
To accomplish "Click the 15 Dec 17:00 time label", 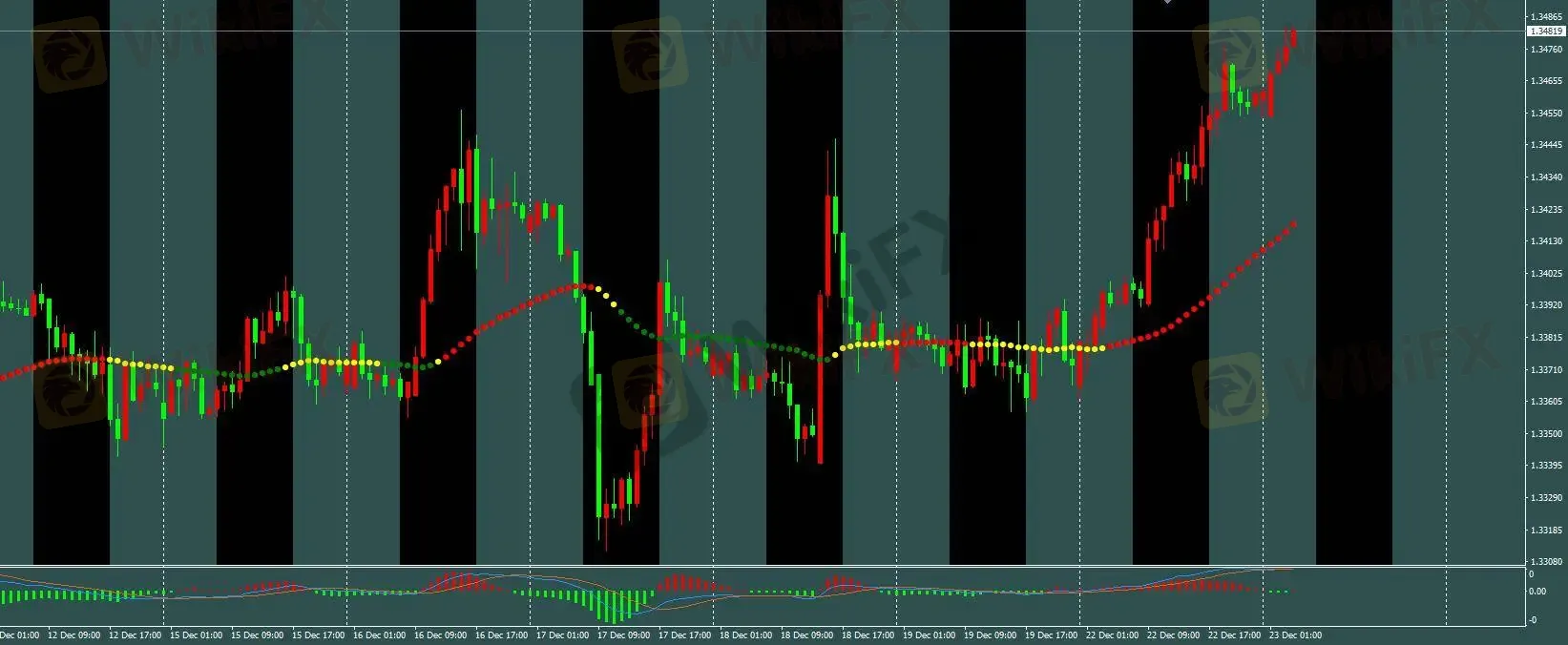I will coord(318,635).
